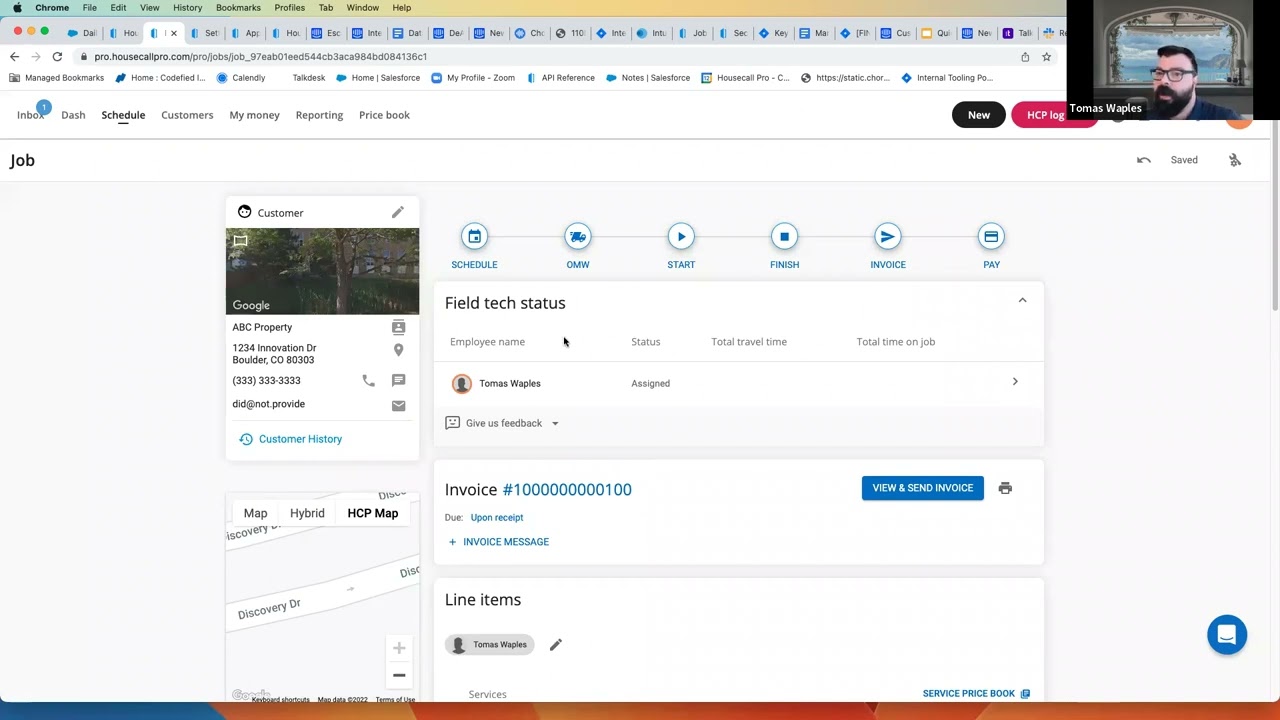Click the phone number (333) 333-3333

point(266,381)
